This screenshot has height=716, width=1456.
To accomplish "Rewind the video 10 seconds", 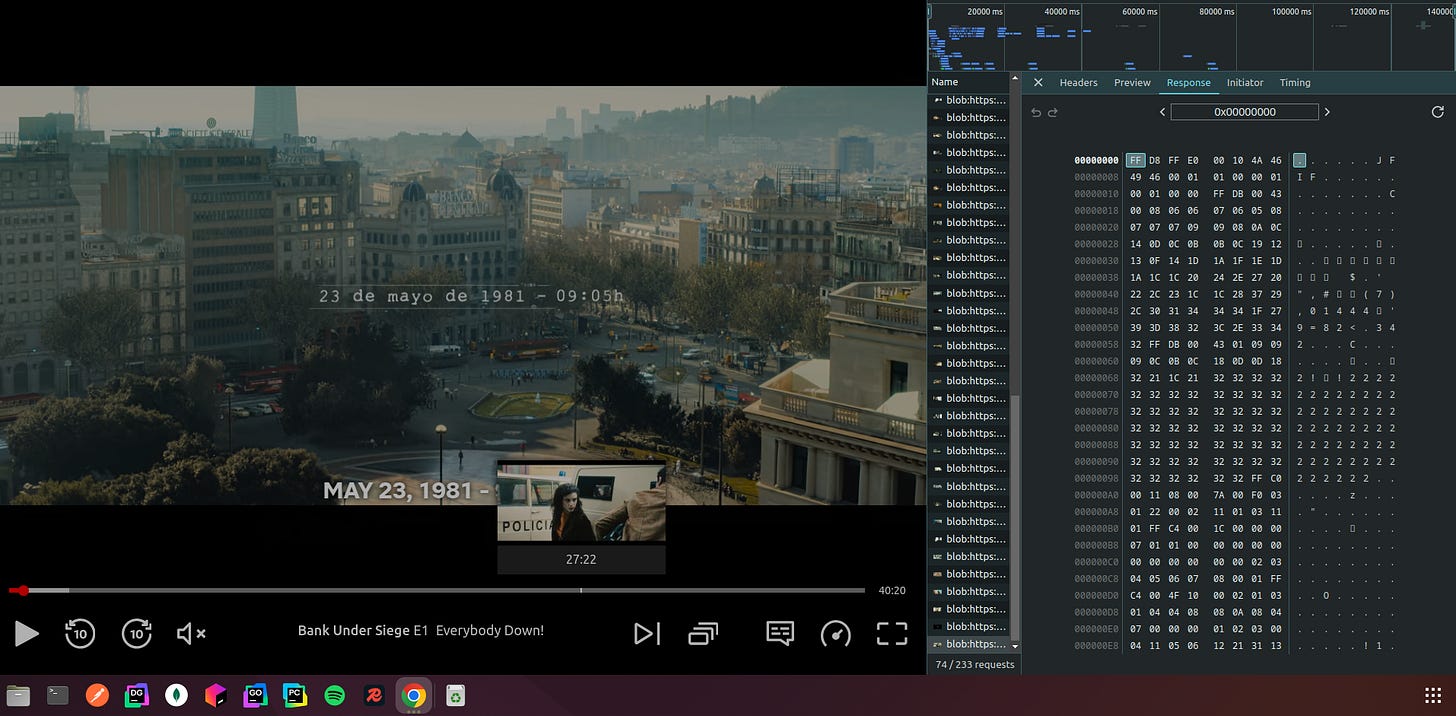I will pos(80,633).
